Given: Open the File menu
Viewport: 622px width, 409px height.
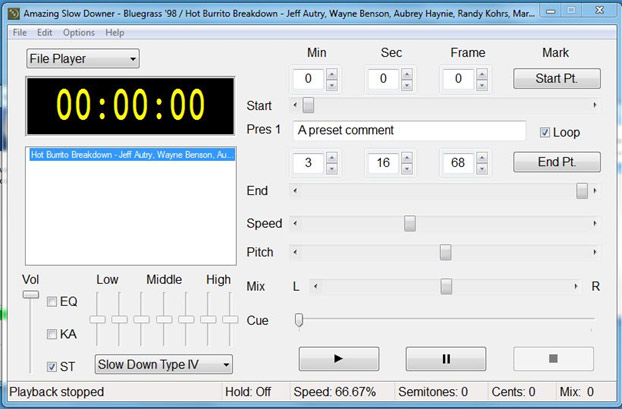Looking at the screenshot, I should click(x=20, y=33).
